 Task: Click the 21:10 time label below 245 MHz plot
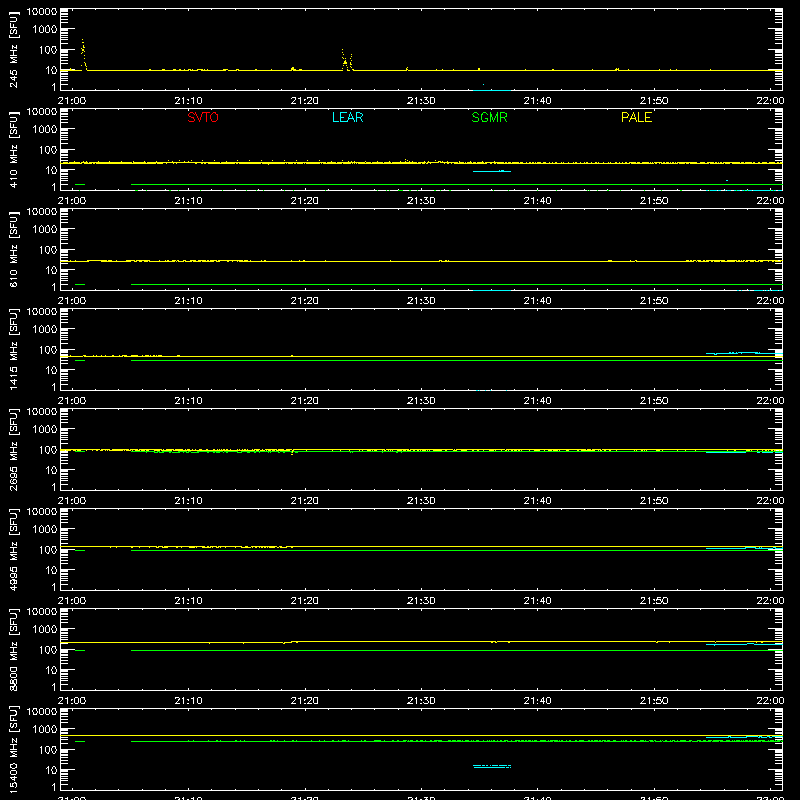pyautogui.click(x=188, y=101)
